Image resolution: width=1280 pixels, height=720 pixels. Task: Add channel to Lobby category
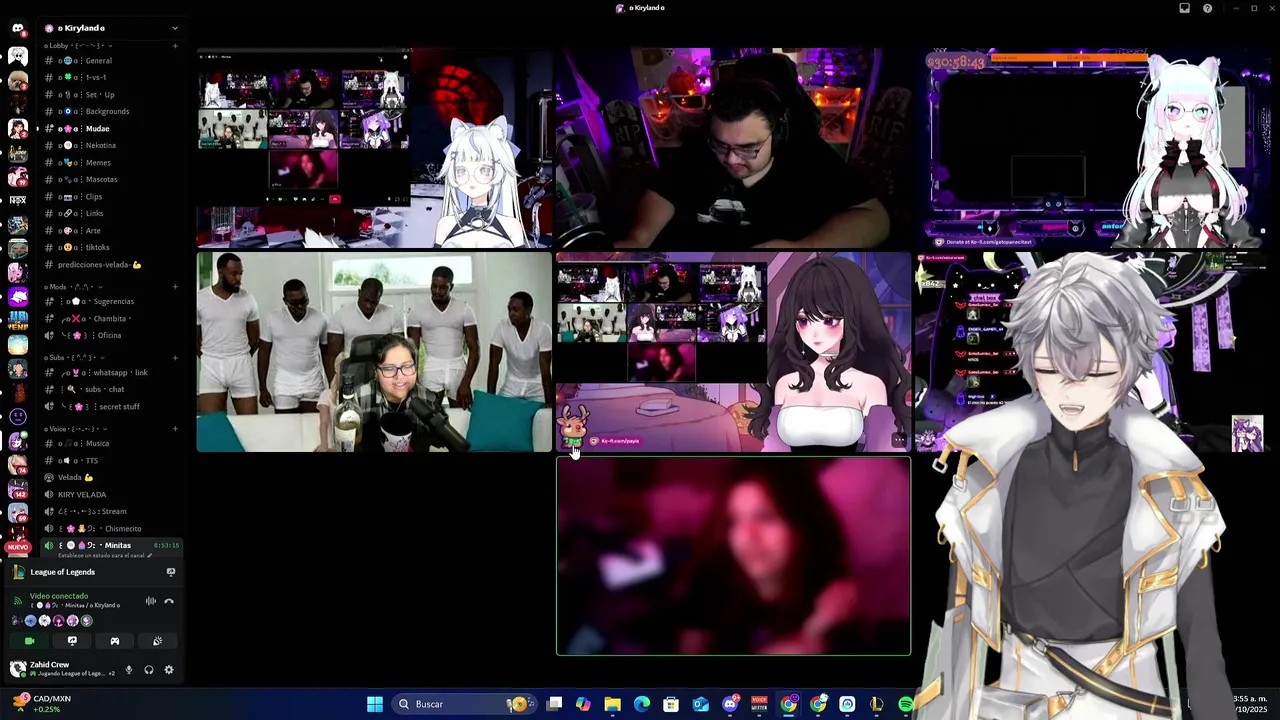[x=175, y=46]
